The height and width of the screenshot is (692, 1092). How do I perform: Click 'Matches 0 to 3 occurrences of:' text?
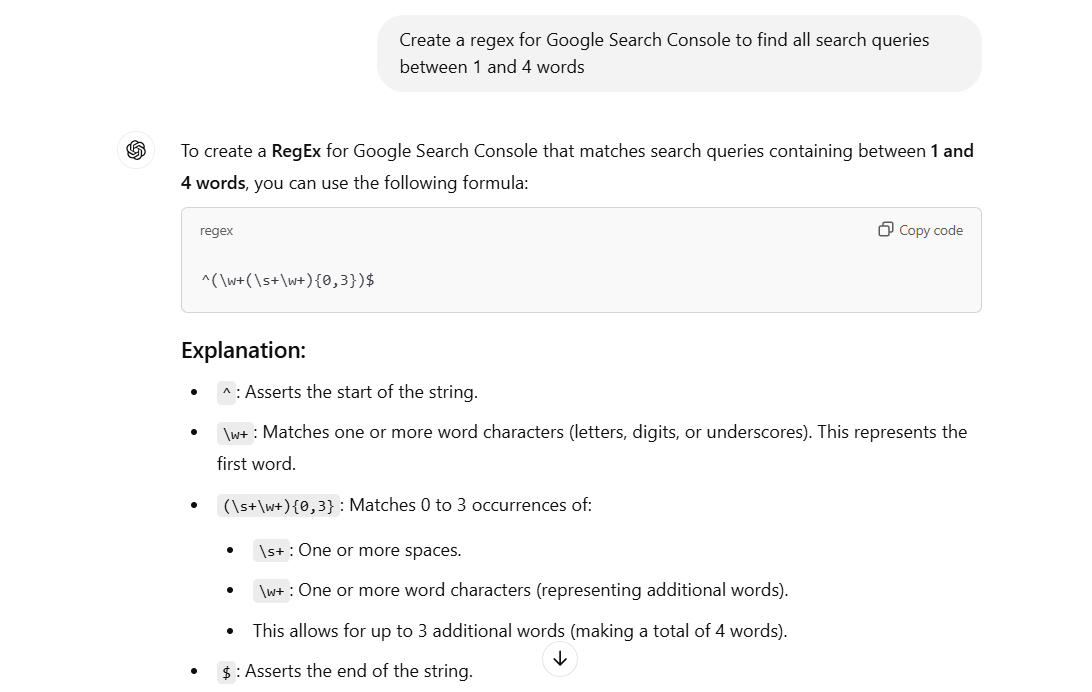471,505
